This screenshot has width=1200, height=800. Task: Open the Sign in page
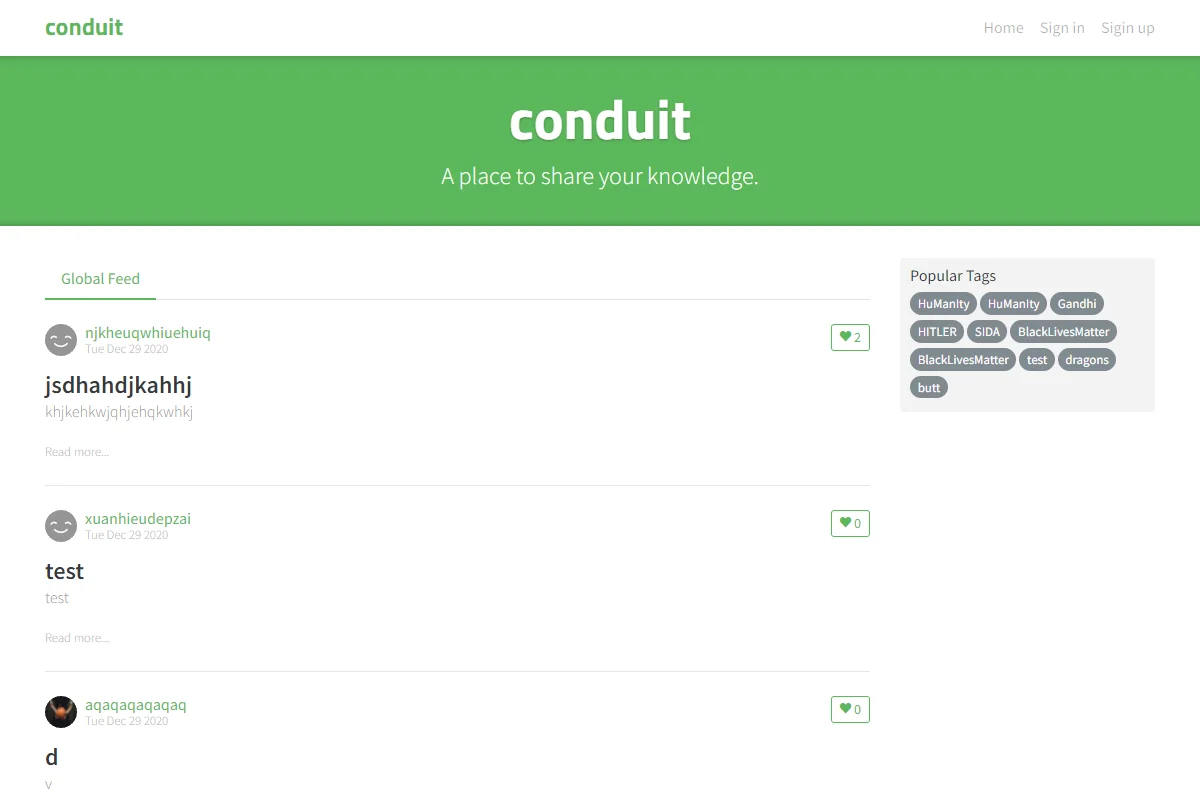pyautogui.click(x=1062, y=28)
